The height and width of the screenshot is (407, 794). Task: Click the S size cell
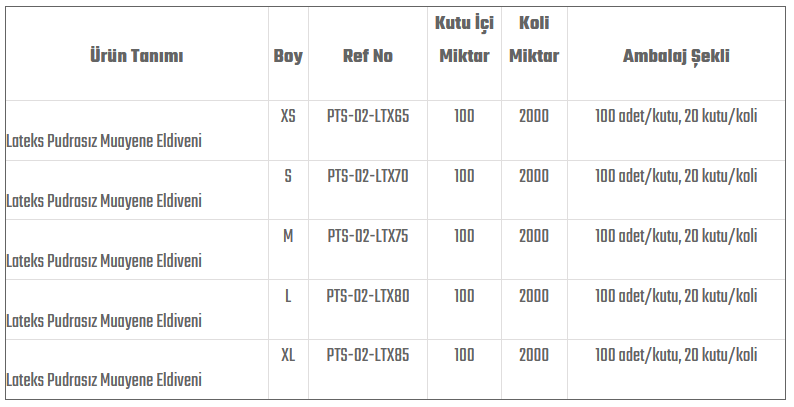pyautogui.click(x=288, y=176)
